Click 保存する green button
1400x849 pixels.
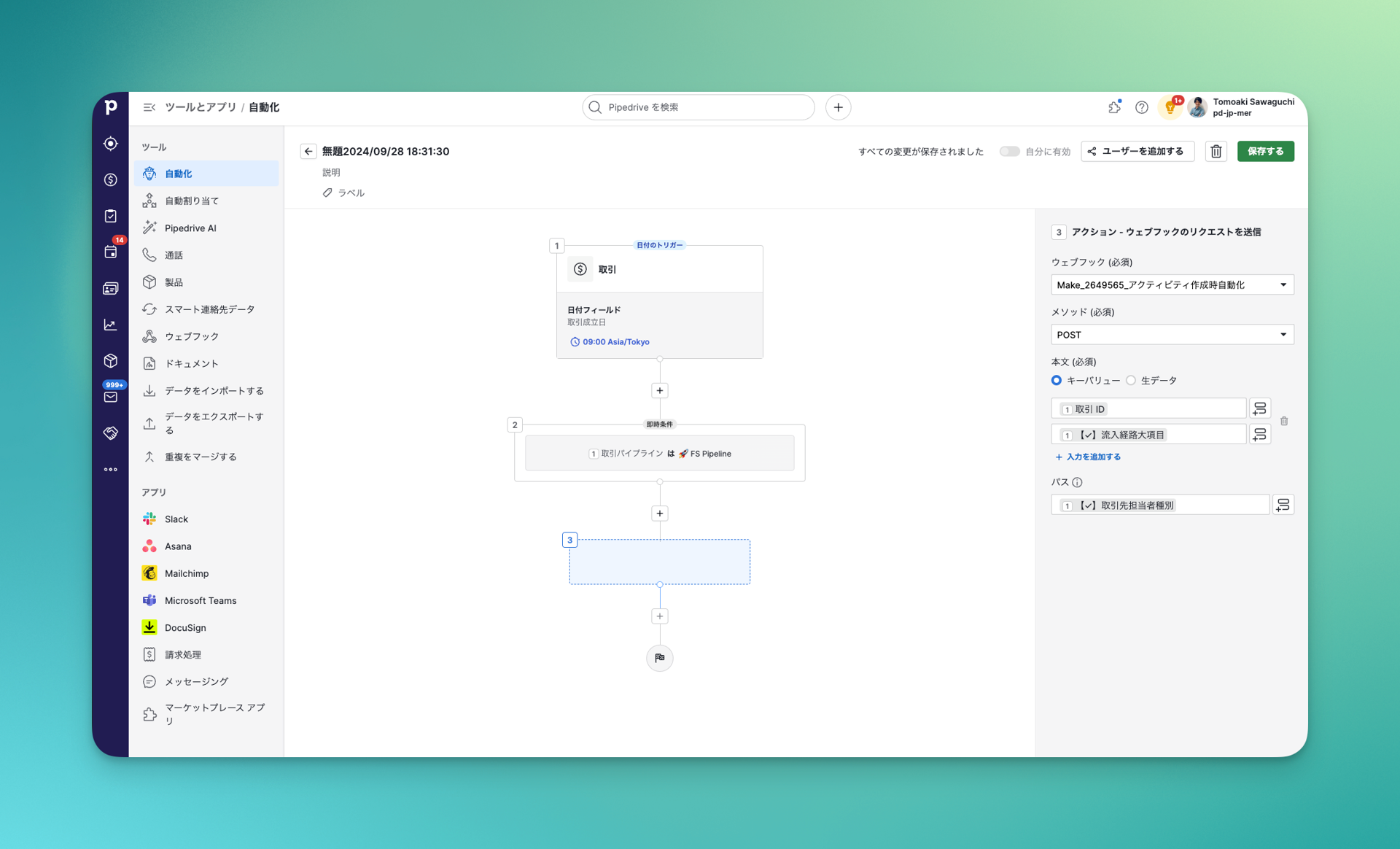[1265, 151]
